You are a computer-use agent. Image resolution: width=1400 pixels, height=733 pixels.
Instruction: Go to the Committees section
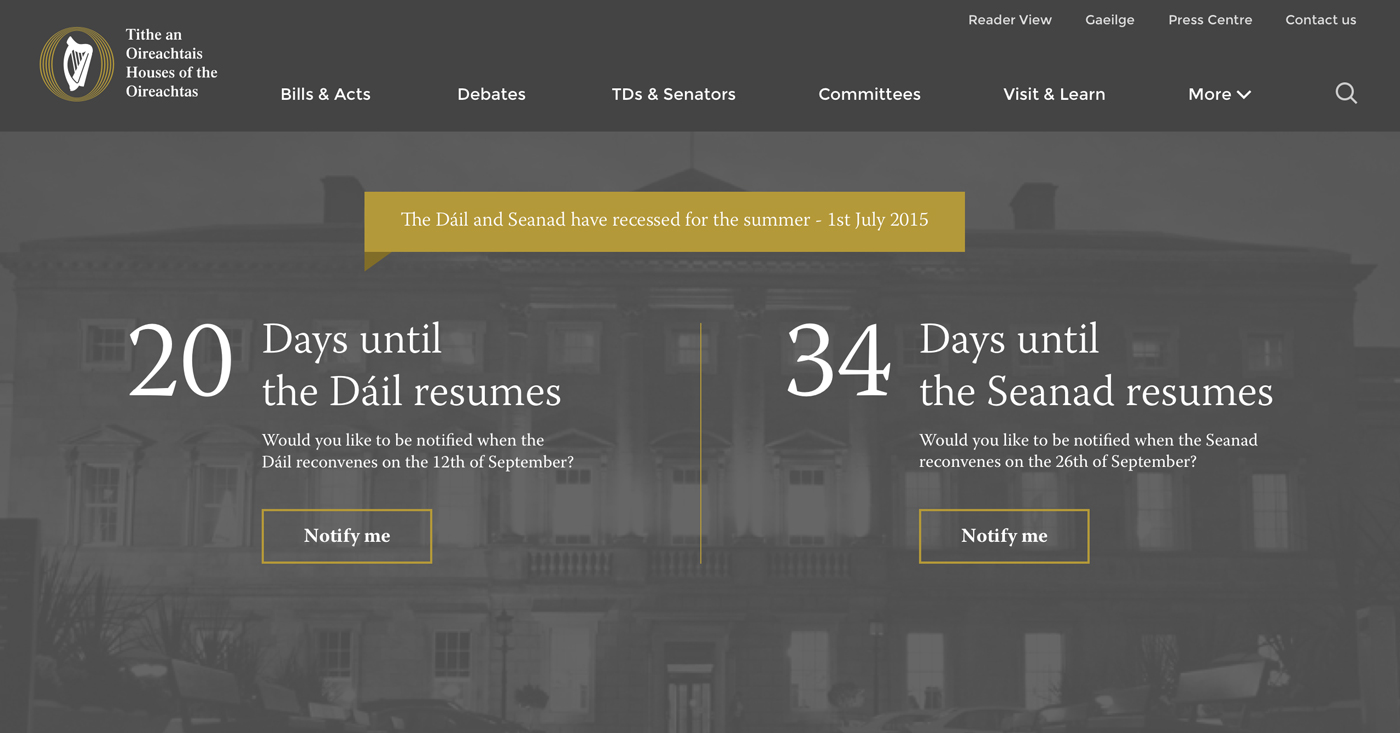pyautogui.click(x=869, y=94)
